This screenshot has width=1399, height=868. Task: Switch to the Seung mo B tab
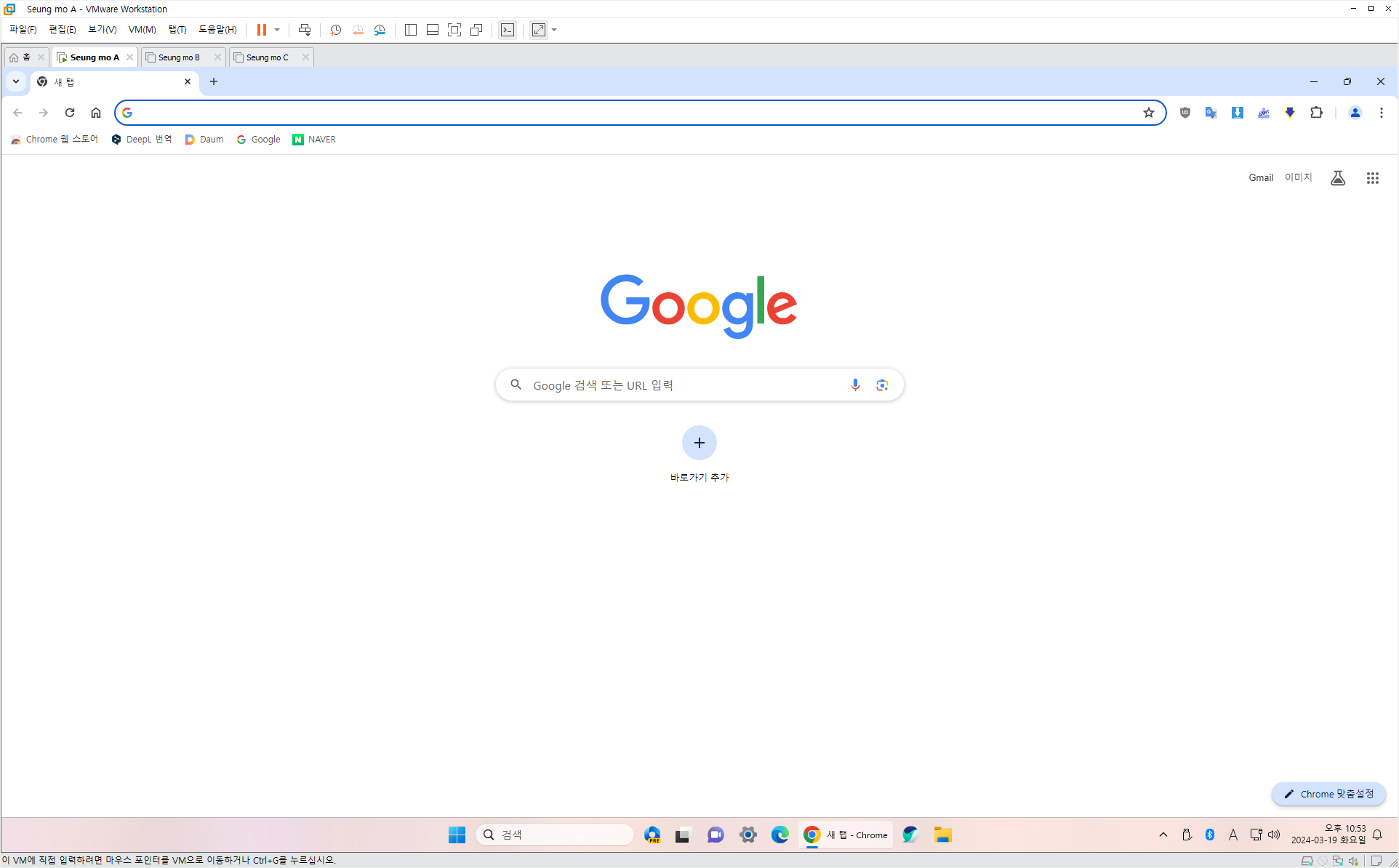click(x=179, y=57)
